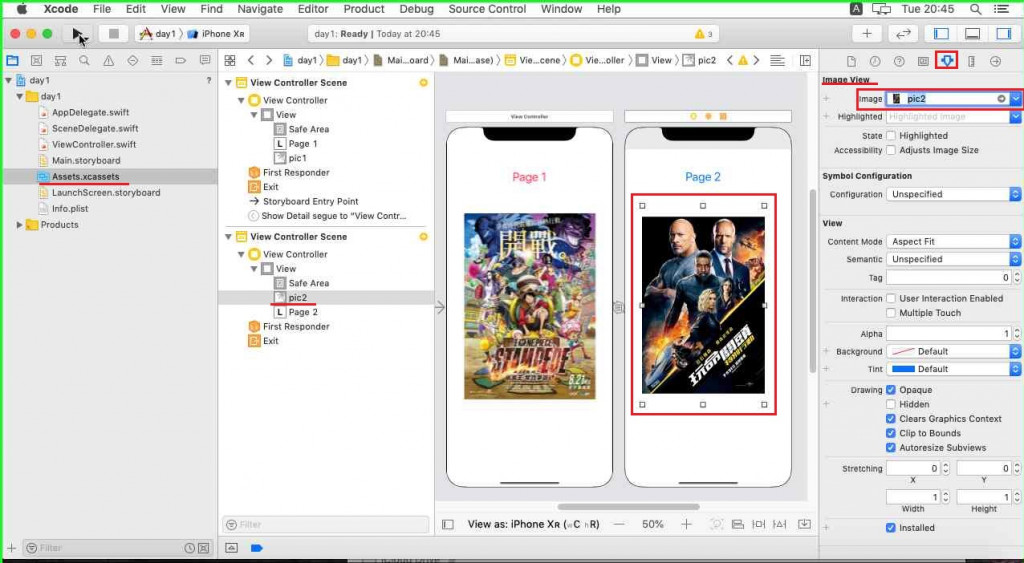The image size is (1024, 563).
Task: Show the Size inspector ruler icon
Action: (971, 61)
